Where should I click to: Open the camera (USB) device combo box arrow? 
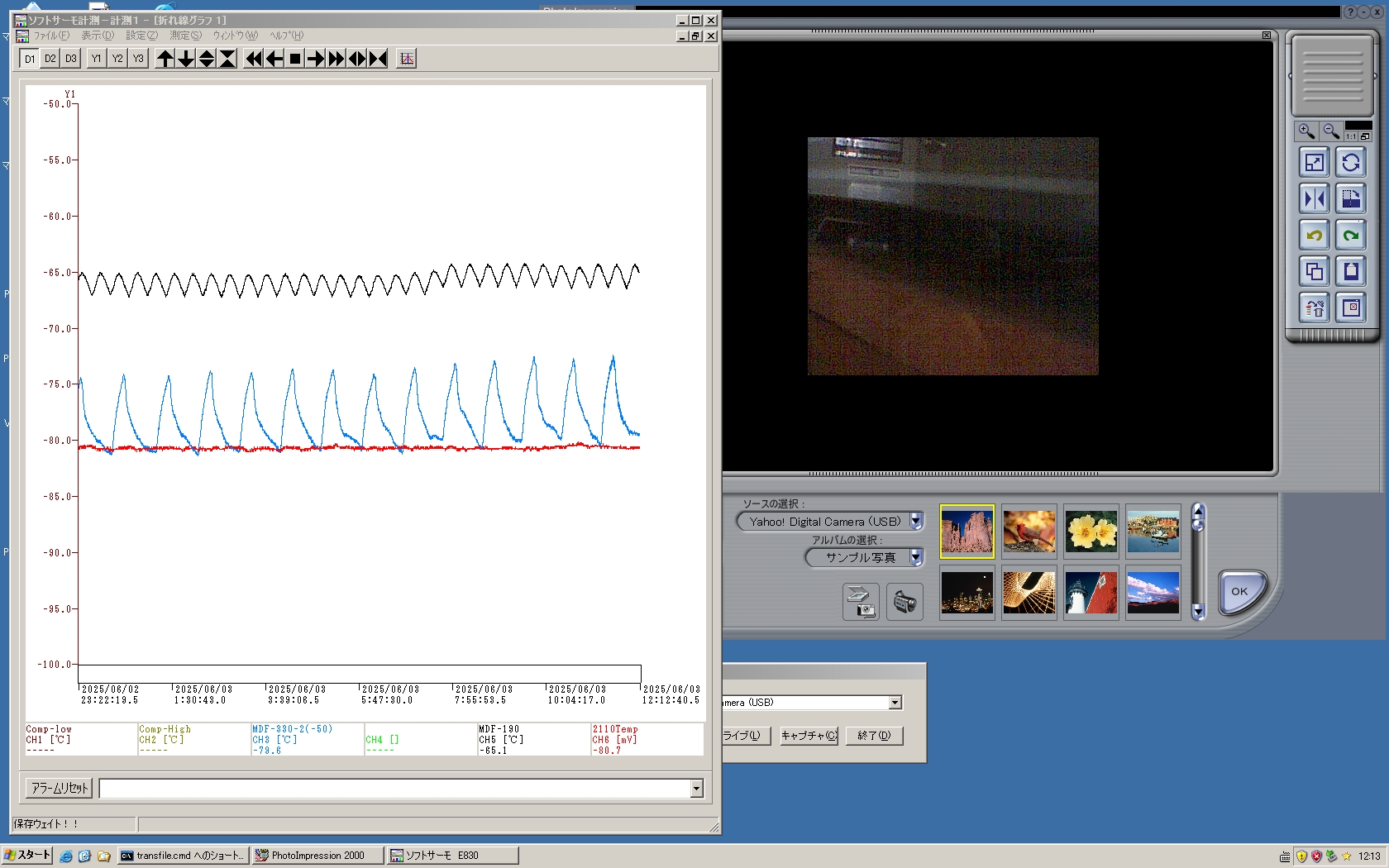(895, 703)
